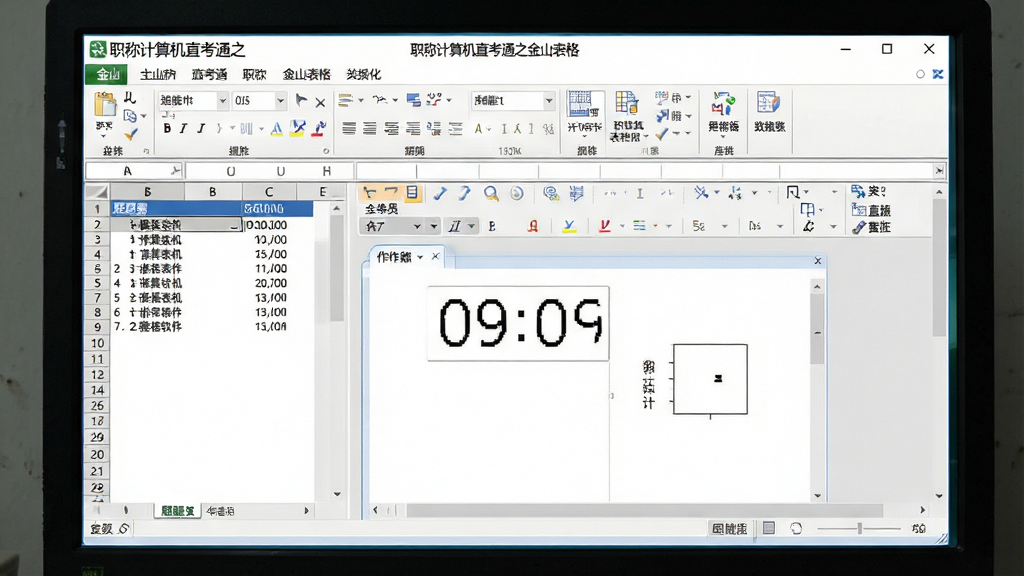Image resolution: width=1024 pixels, height=576 pixels.
Task: Click the X icon beside the font size box
Action: click(x=320, y=102)
